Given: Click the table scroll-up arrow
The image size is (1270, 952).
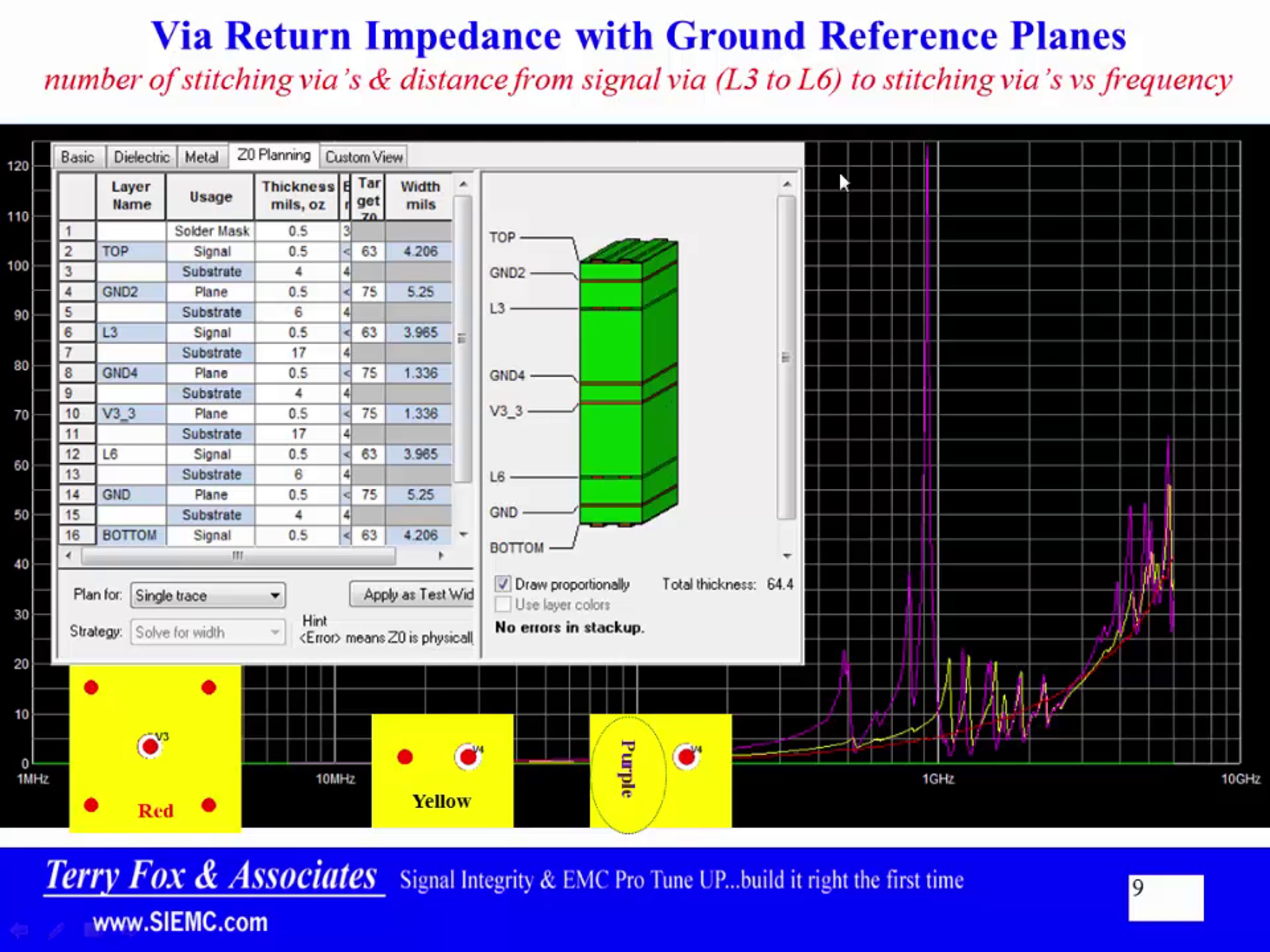Looking at the screenshot, I should tap(464, 185).
